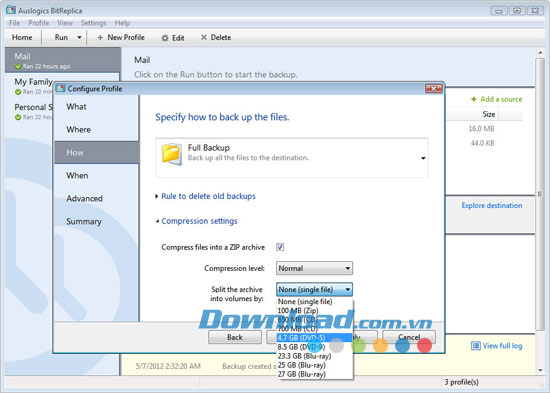Click the 16.0 MB size value

[481, 129]
